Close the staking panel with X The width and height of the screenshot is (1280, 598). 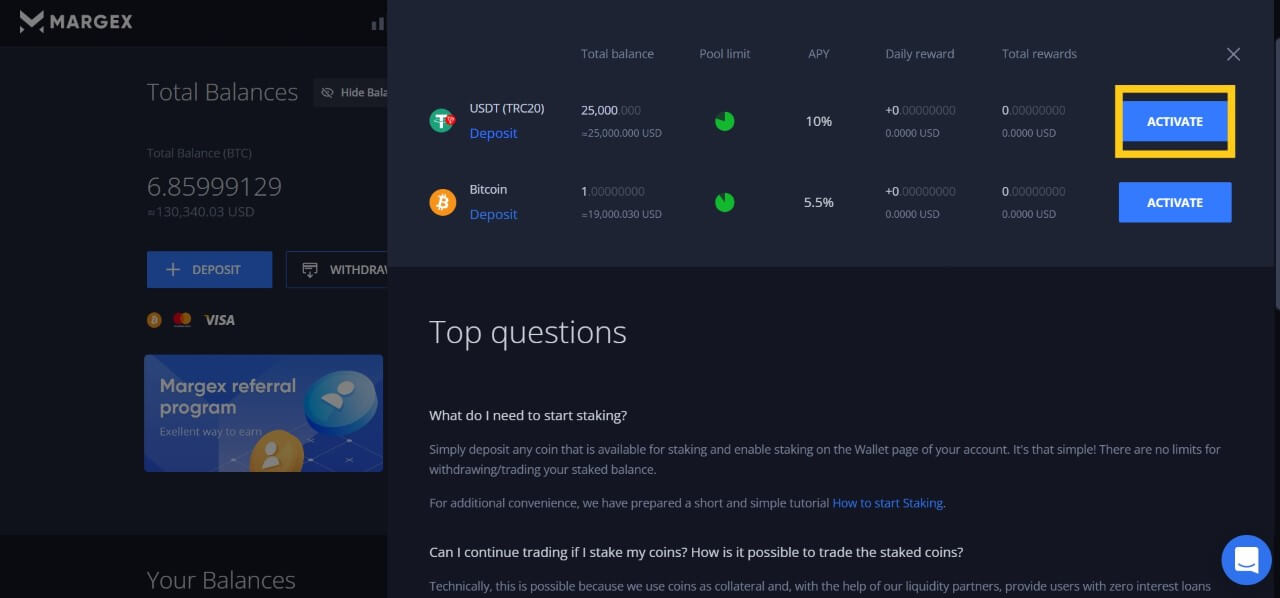pos(1233,54)
